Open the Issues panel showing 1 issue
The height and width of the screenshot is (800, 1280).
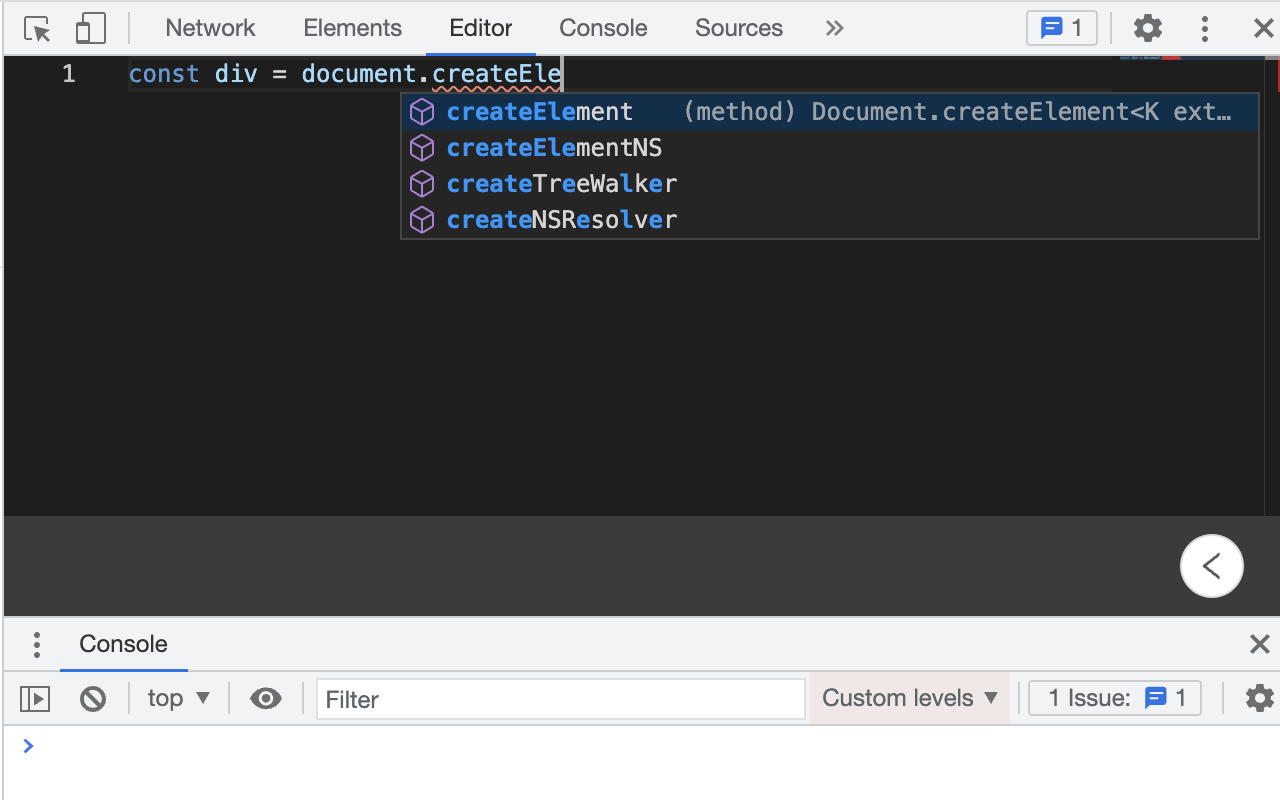click(1062, 28)
